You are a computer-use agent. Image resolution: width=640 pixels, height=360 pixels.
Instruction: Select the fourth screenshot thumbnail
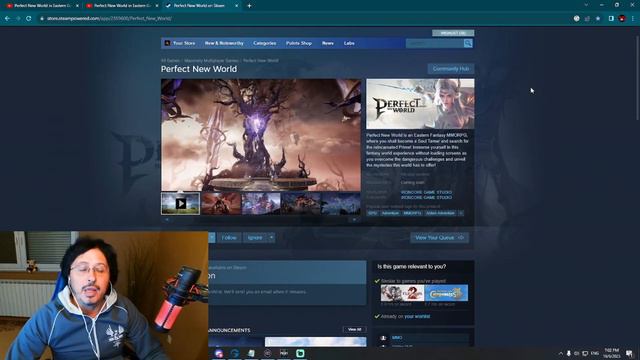pos(301,203)
